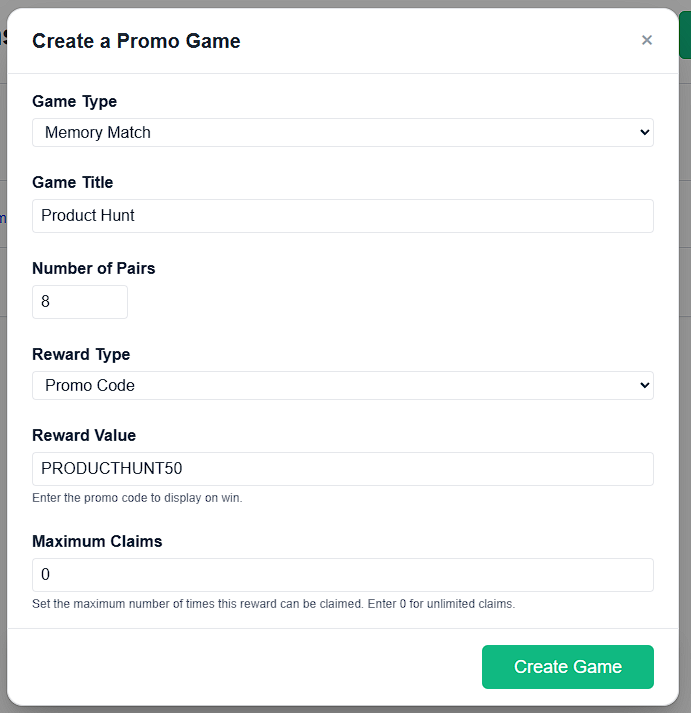
Task: Click the green button behind the modal
Action: pos(685,35)
